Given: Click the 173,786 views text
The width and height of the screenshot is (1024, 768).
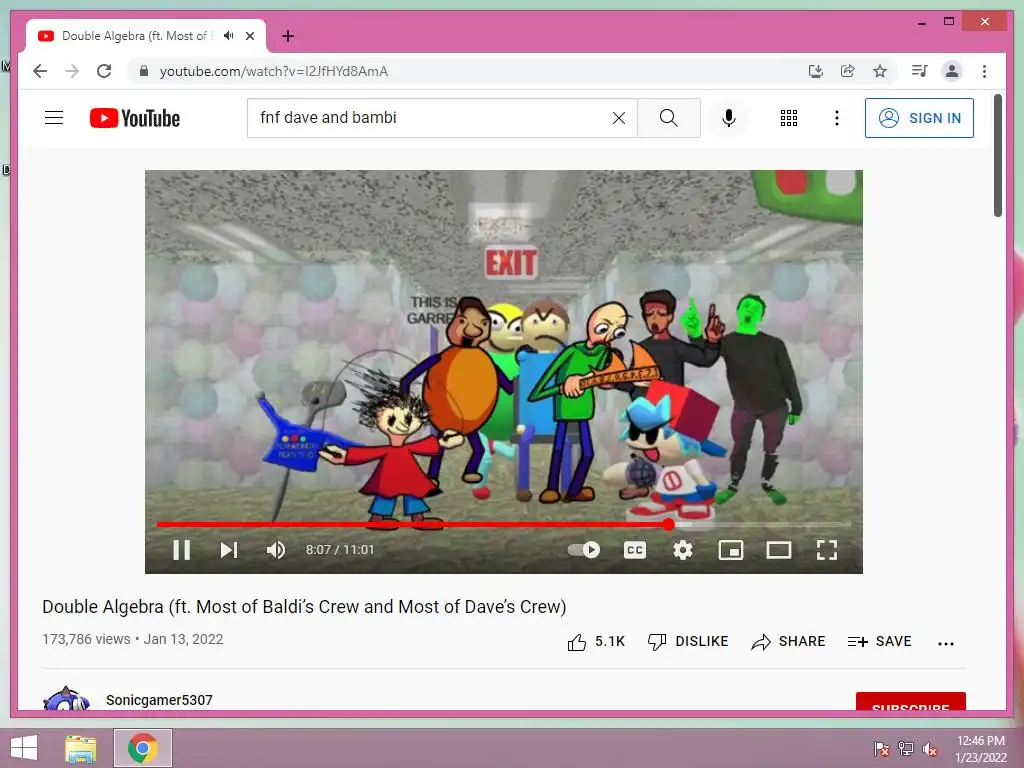Looking at the screenshot, I should click(86, 639).
